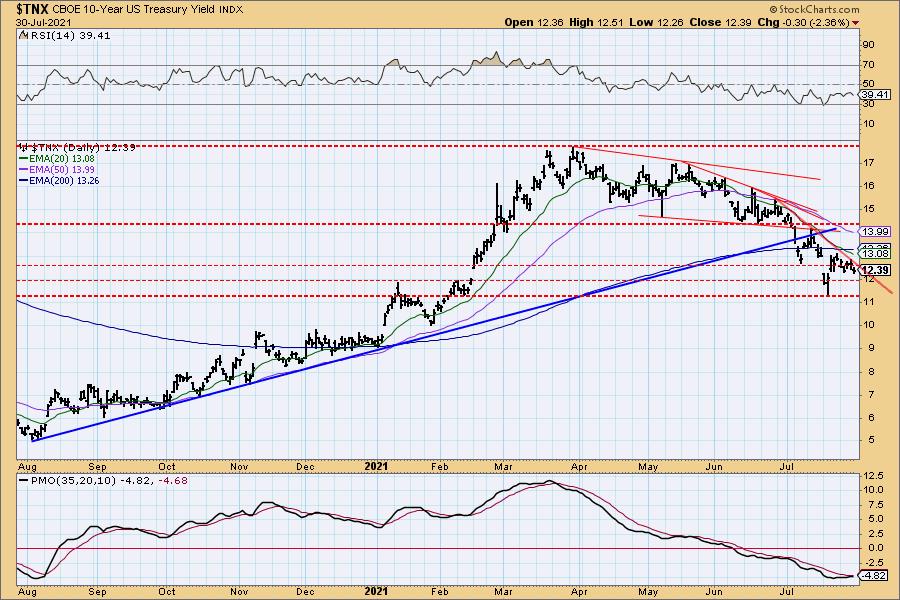
Task: Click the Close 12.39 header value
Action: (722, 22)
